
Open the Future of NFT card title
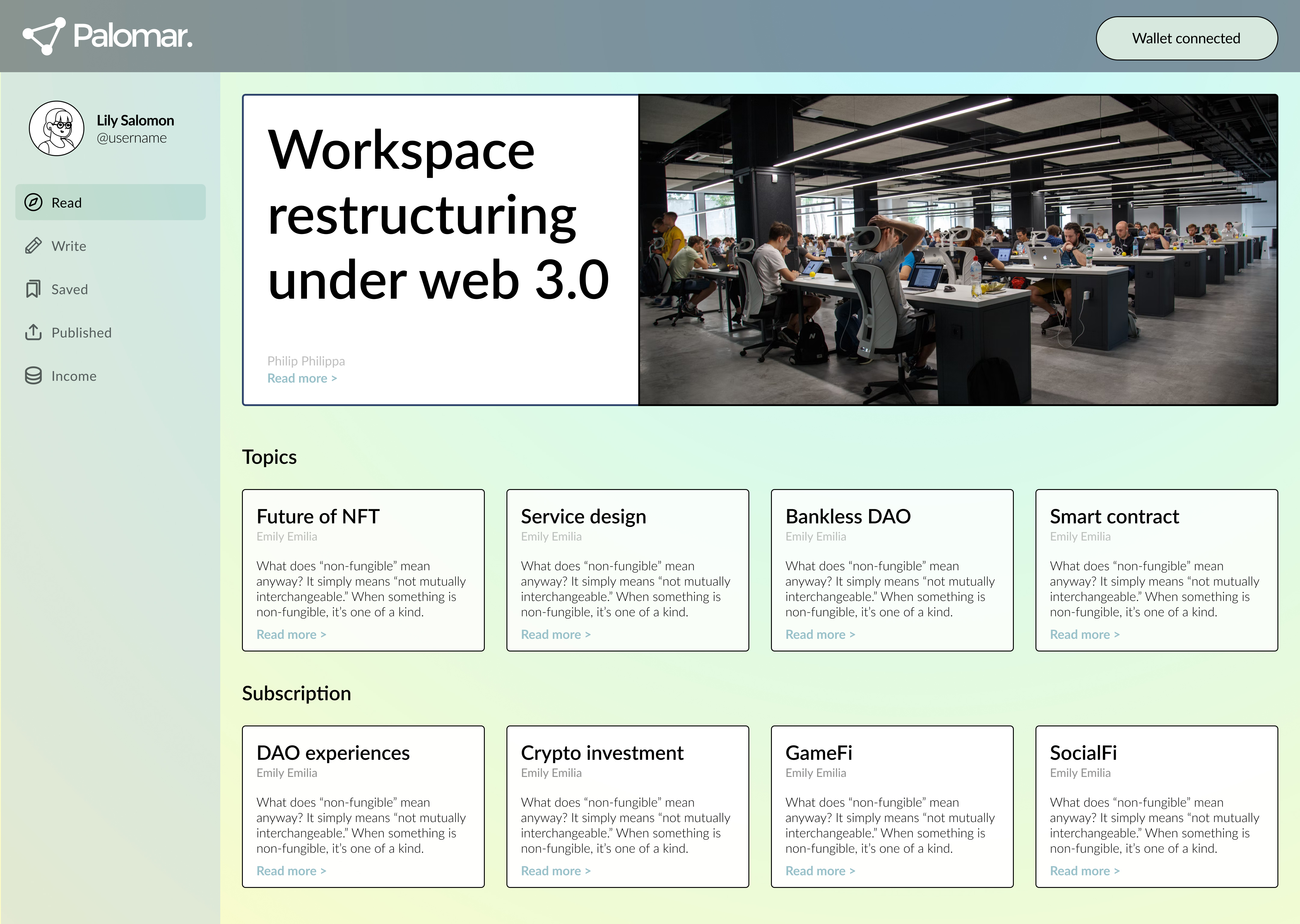[317, 517]
